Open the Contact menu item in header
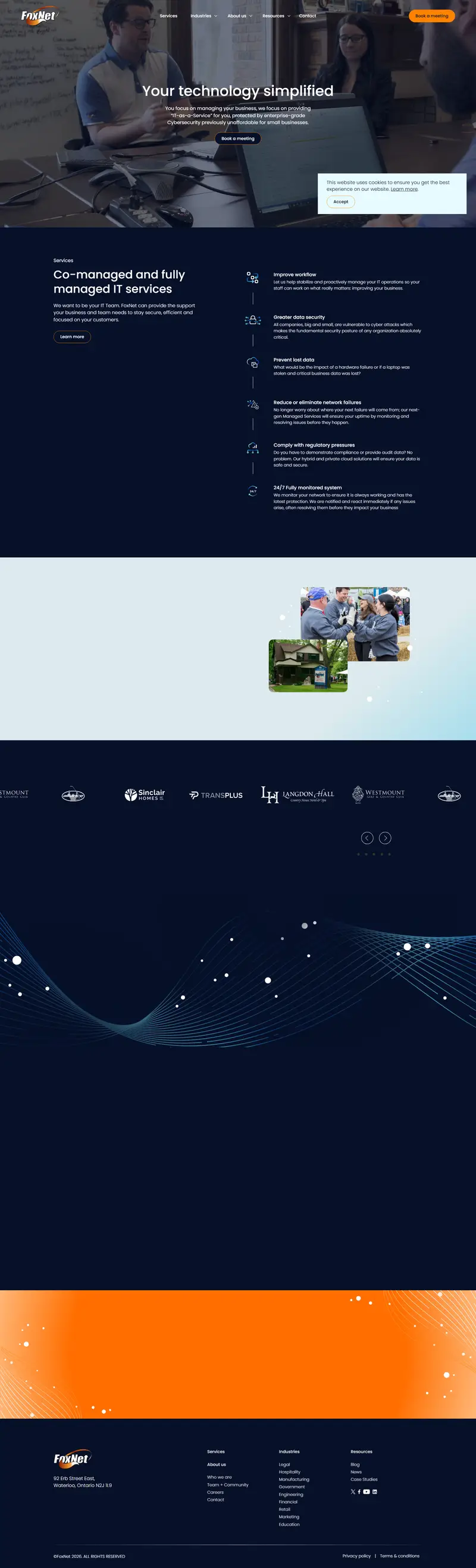Viewport: 476px width, 1568px height. pos(307,16)
